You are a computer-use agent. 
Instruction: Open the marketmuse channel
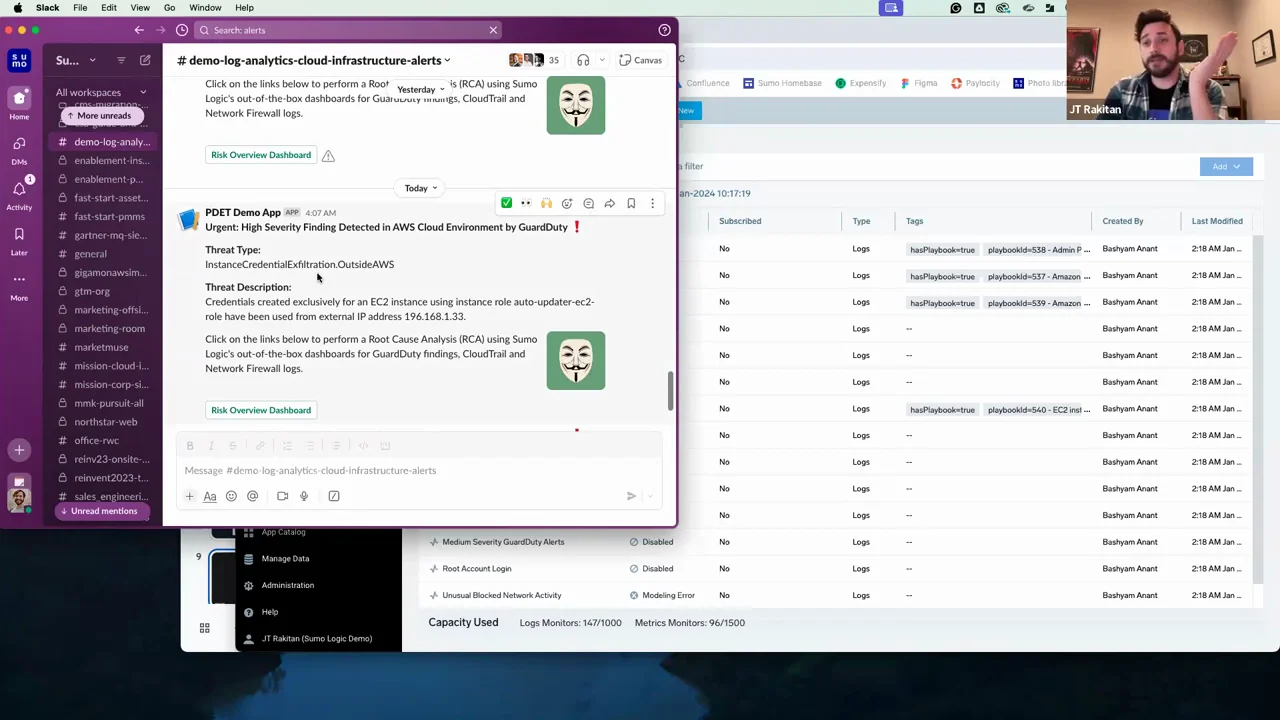[x=101, y=347]
